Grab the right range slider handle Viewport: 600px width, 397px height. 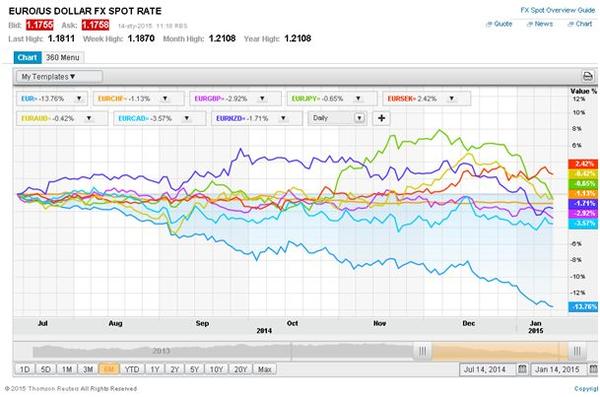[577, 351]
